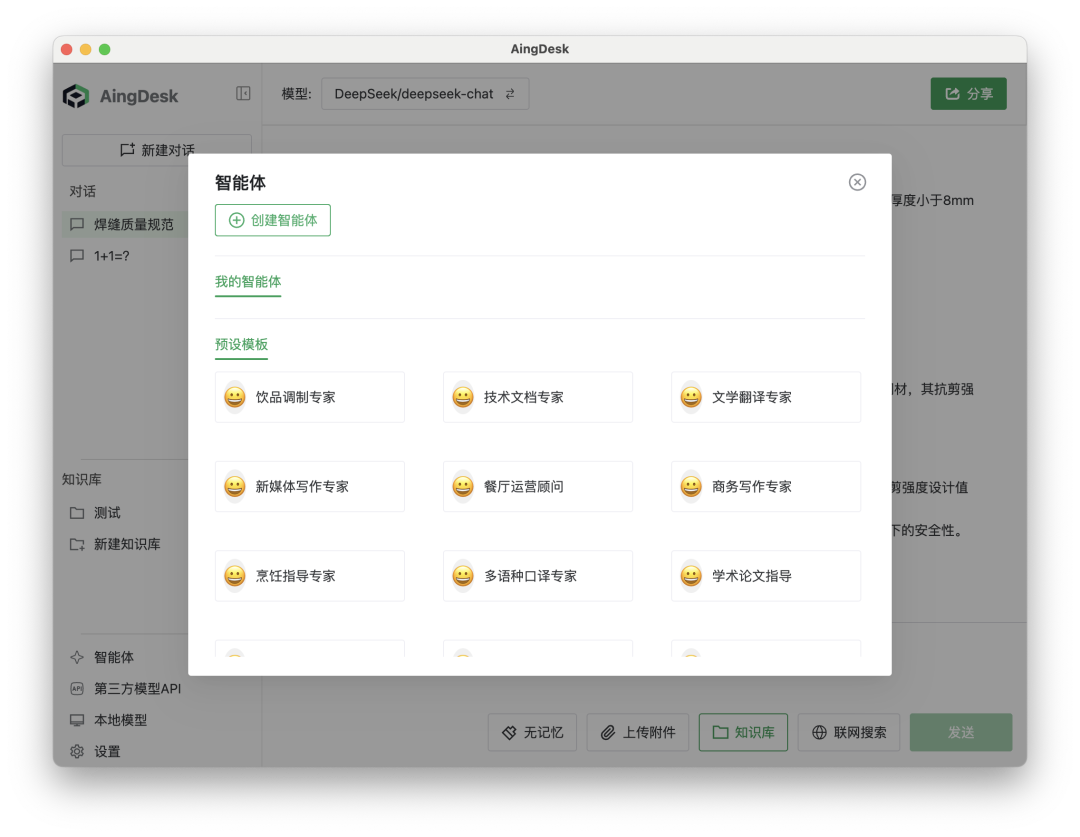This screenshot has height=837, width=1080.
Task: Open the DeepSeek/deepseek-chat model switcher
Action: pyautogui.click(x=424, y=94)
